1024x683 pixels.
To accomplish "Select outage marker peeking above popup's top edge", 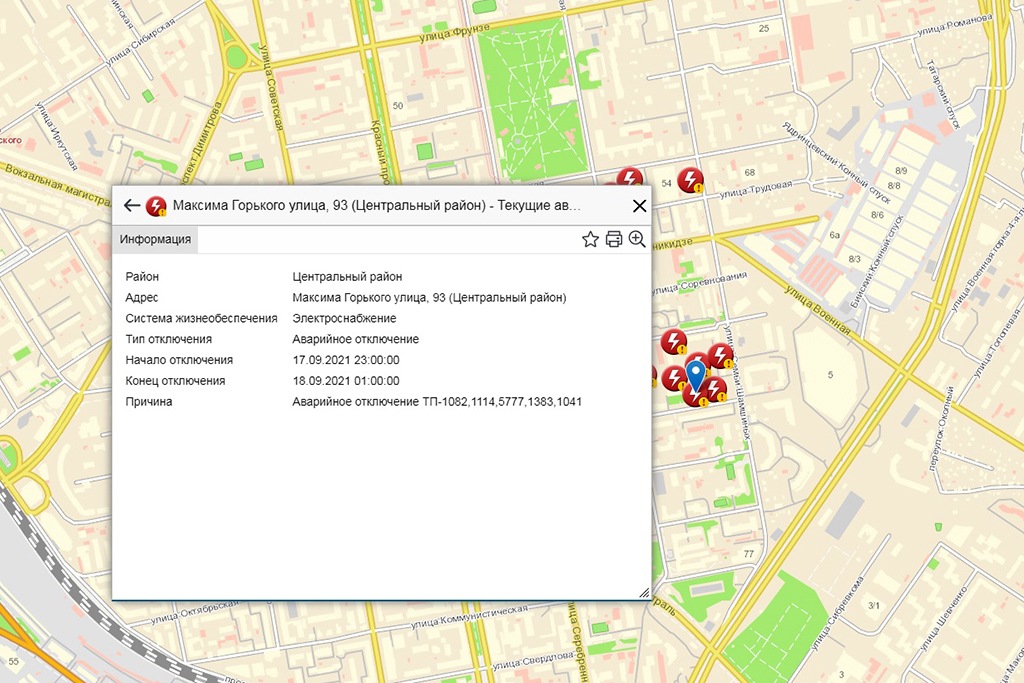I will (x=629, y=177).
